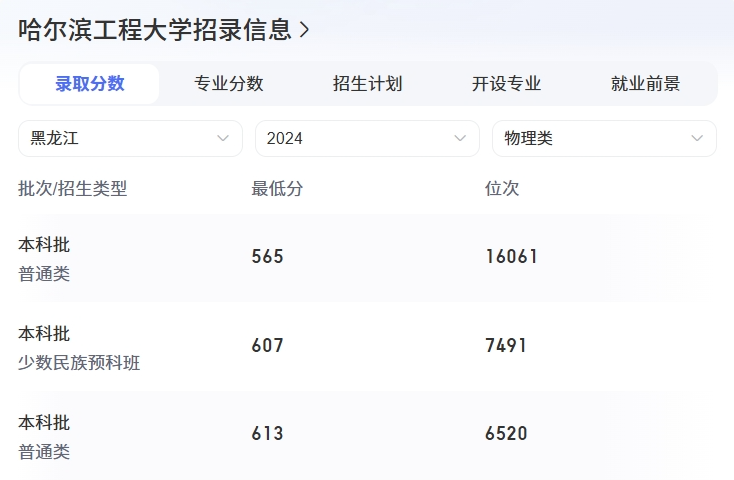Open the 招生计划 tab
This screenshot has height=480, width=734.
point(368,84)
